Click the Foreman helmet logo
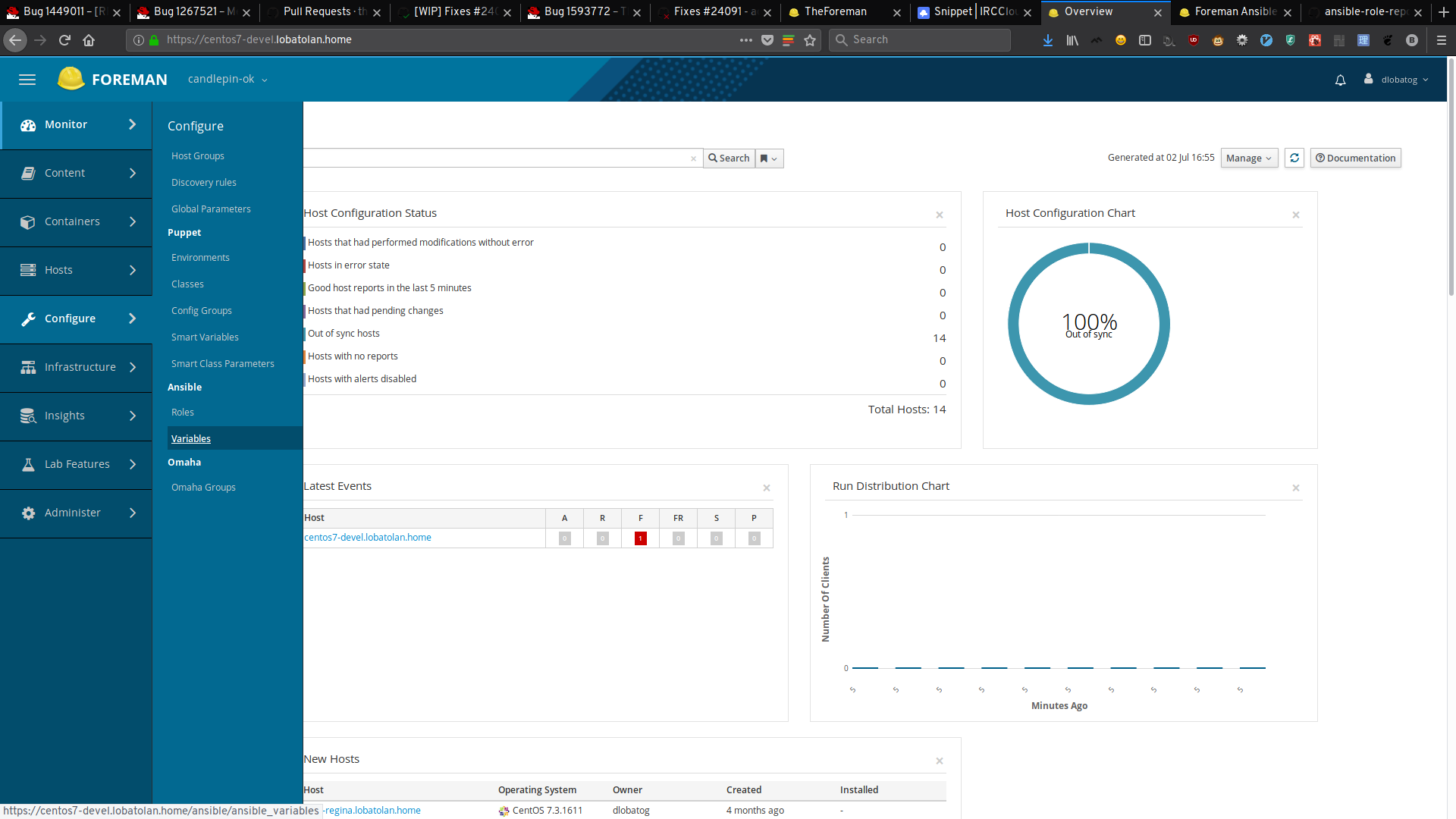 (x=71, y=79)
